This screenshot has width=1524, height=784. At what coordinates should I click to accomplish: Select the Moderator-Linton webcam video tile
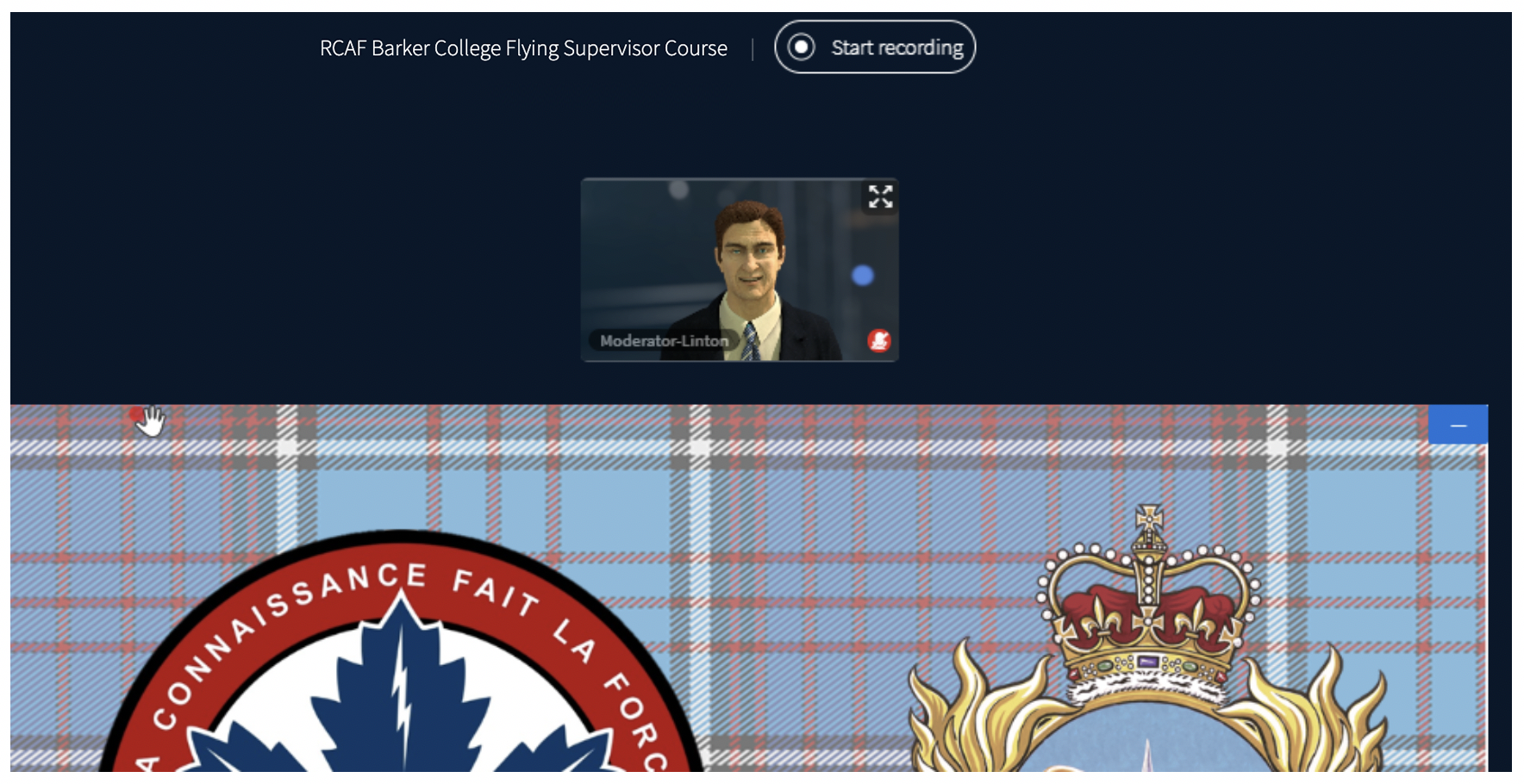point(740,270)
